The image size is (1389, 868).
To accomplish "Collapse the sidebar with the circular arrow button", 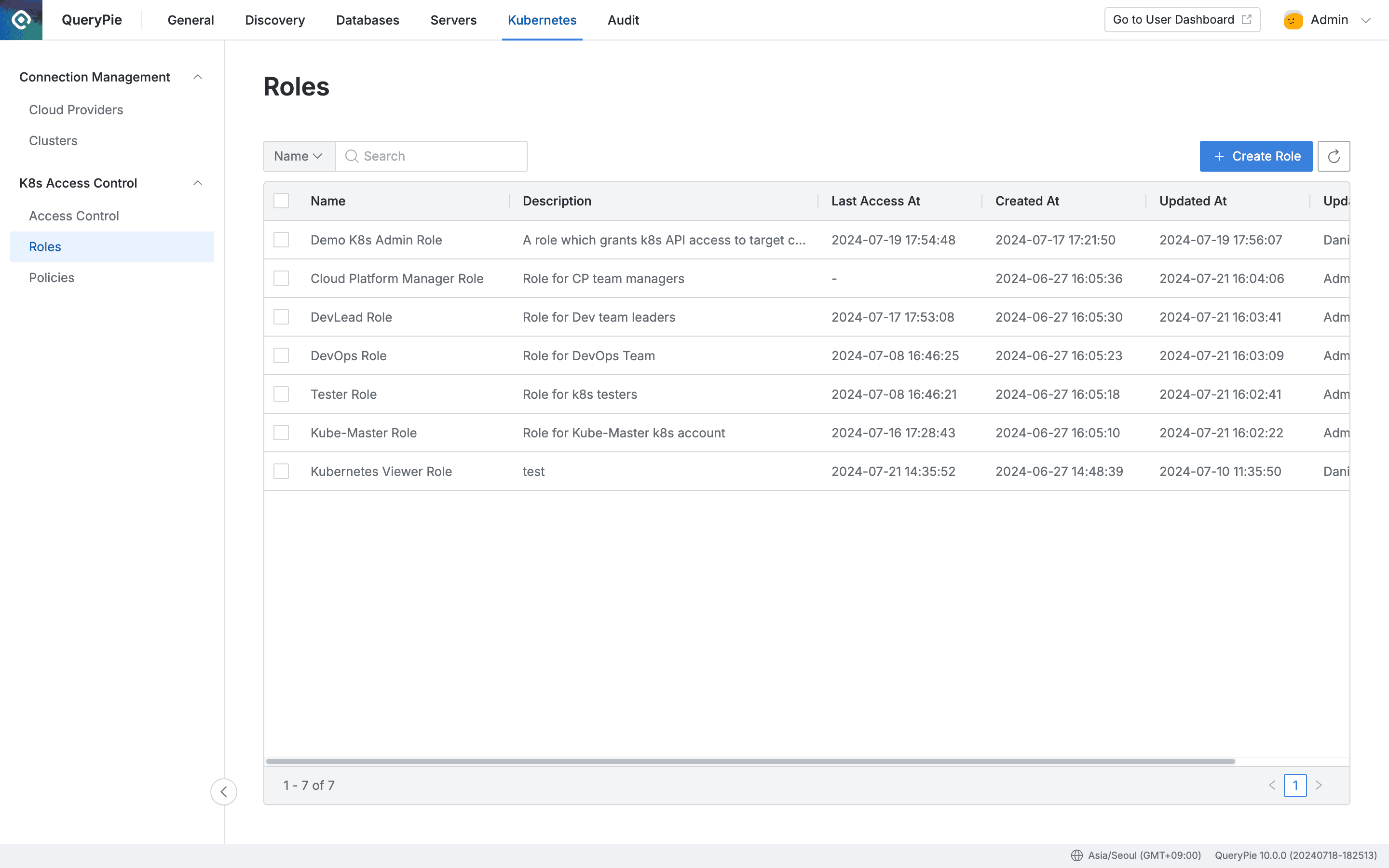I will click(x=224, y=791).
